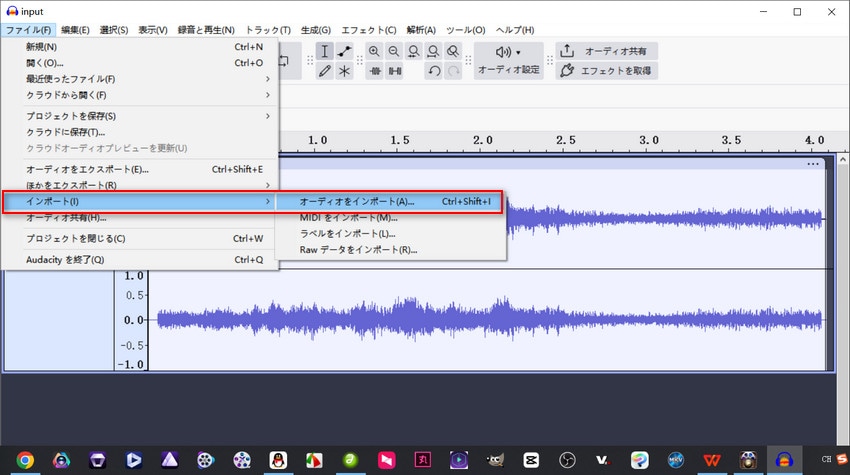Choose Audacity を終了(Q) entry

(x=140, y=260)
